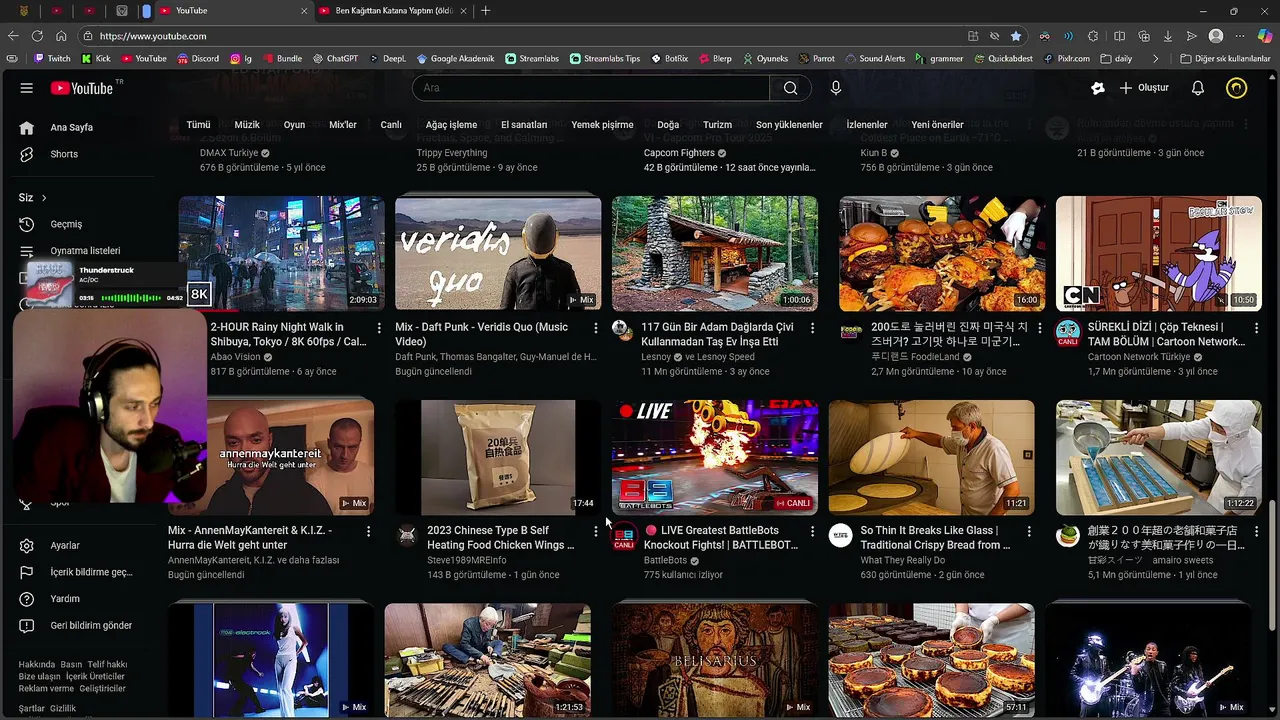Switch to Ben Kağıttan Katana browser tab
The height and width of the screenshot is (720, 1280).
[393, 11]
